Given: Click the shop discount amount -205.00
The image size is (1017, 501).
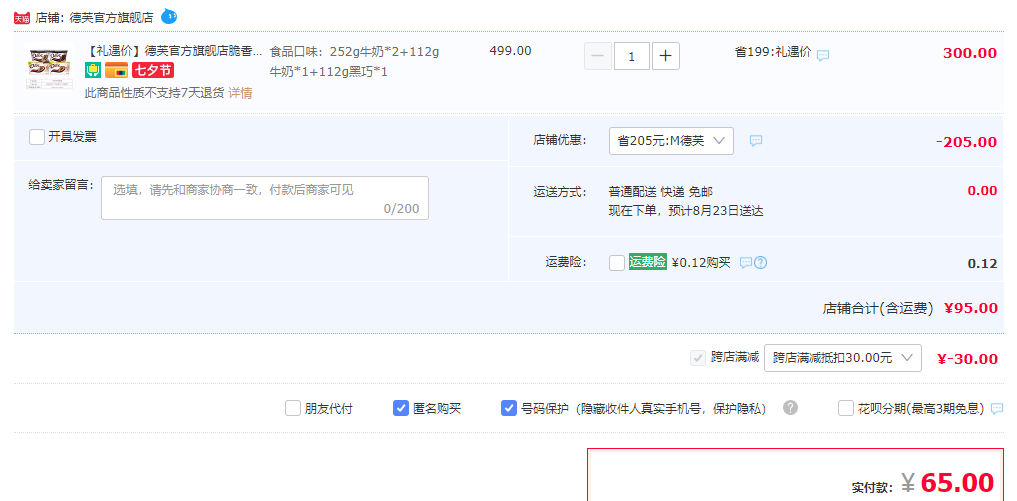Looking at the screenshot, I should (966, 141).
